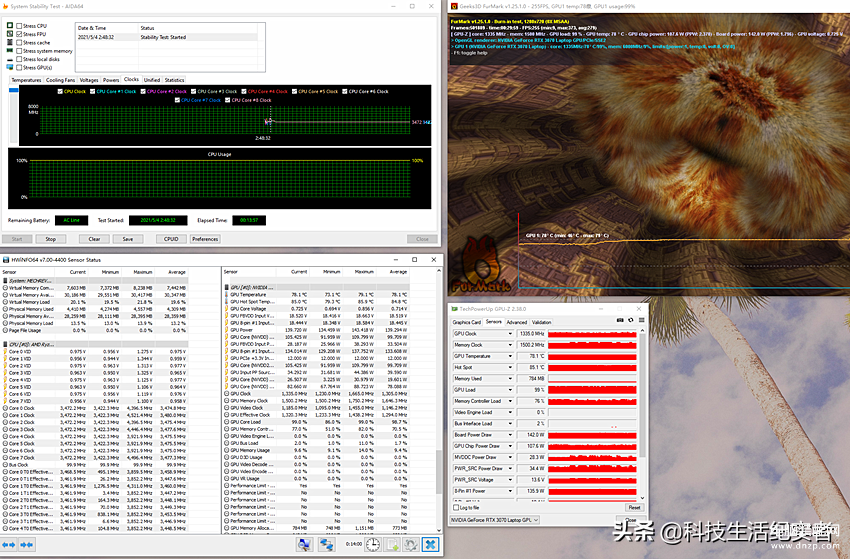Uncheck Stress FPU checkbox
The height and width of the screenshot is (559, 850).
coord(20,34)
